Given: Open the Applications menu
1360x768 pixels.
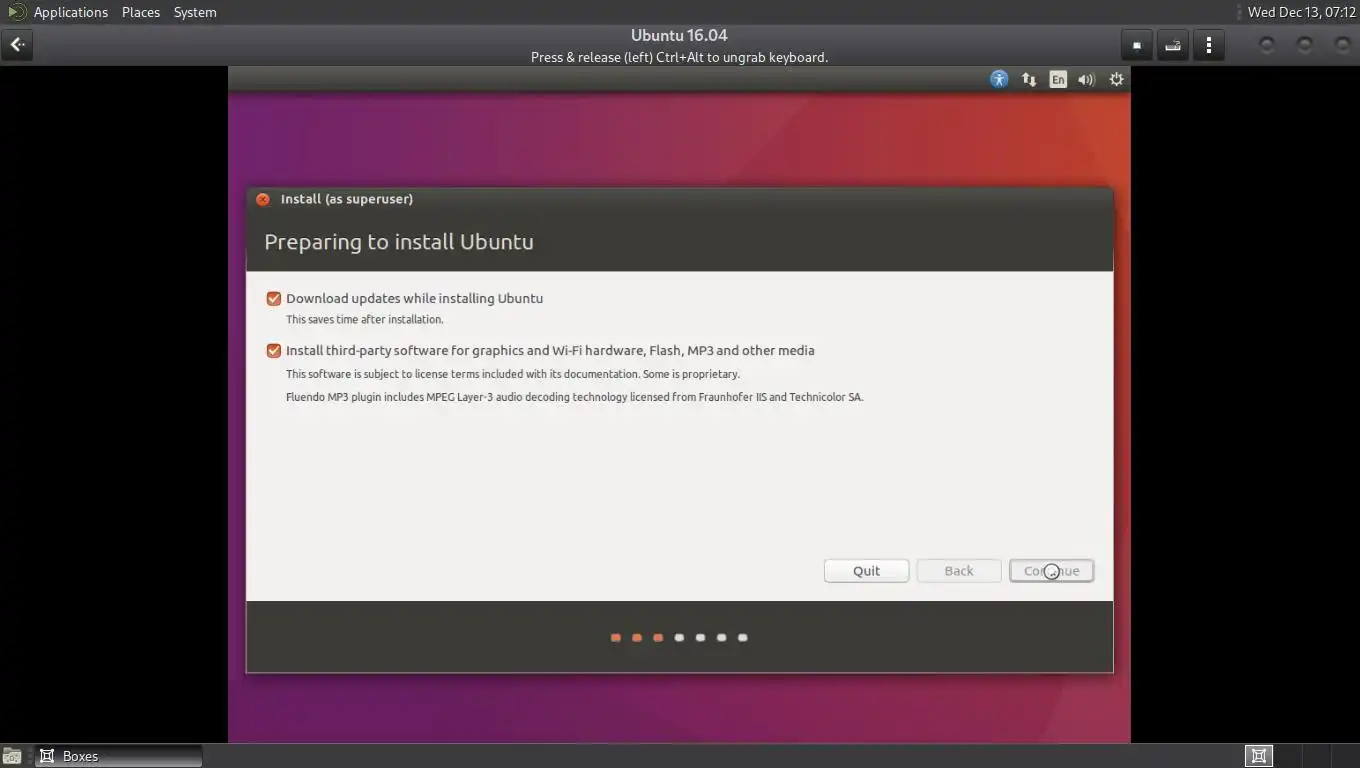Looking at the screenshot, I should [71, 12].
